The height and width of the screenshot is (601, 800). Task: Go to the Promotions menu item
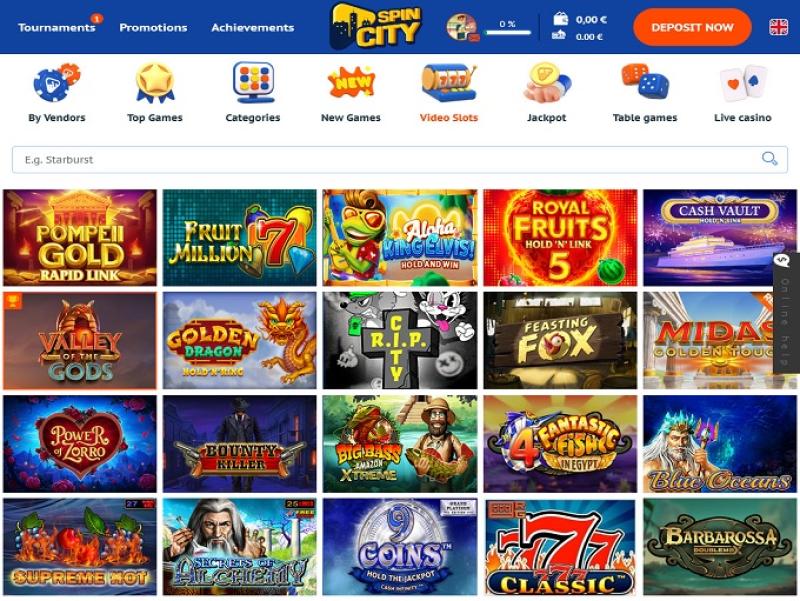coord(153,28)
